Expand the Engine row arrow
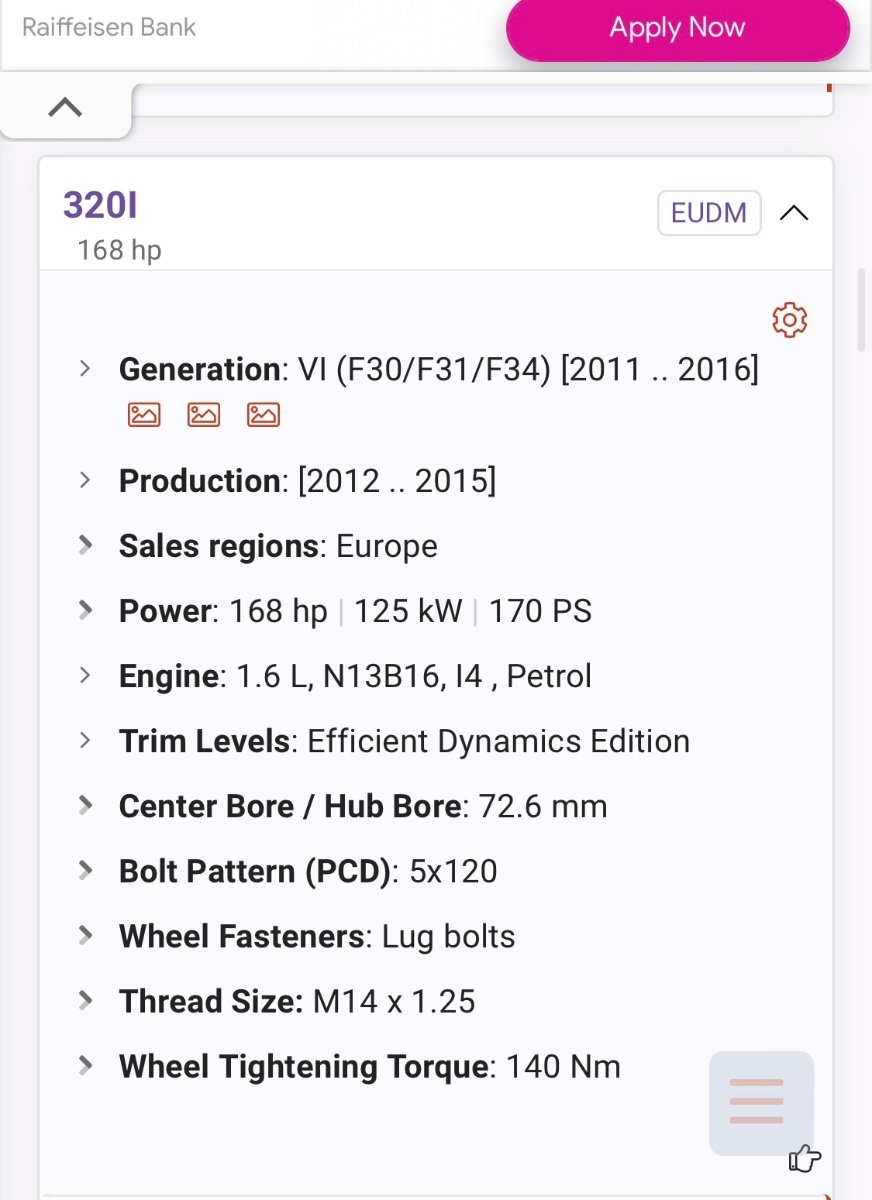Image resolution: width=872 pixels, height=1200 pixels. (x=86, y=675)
